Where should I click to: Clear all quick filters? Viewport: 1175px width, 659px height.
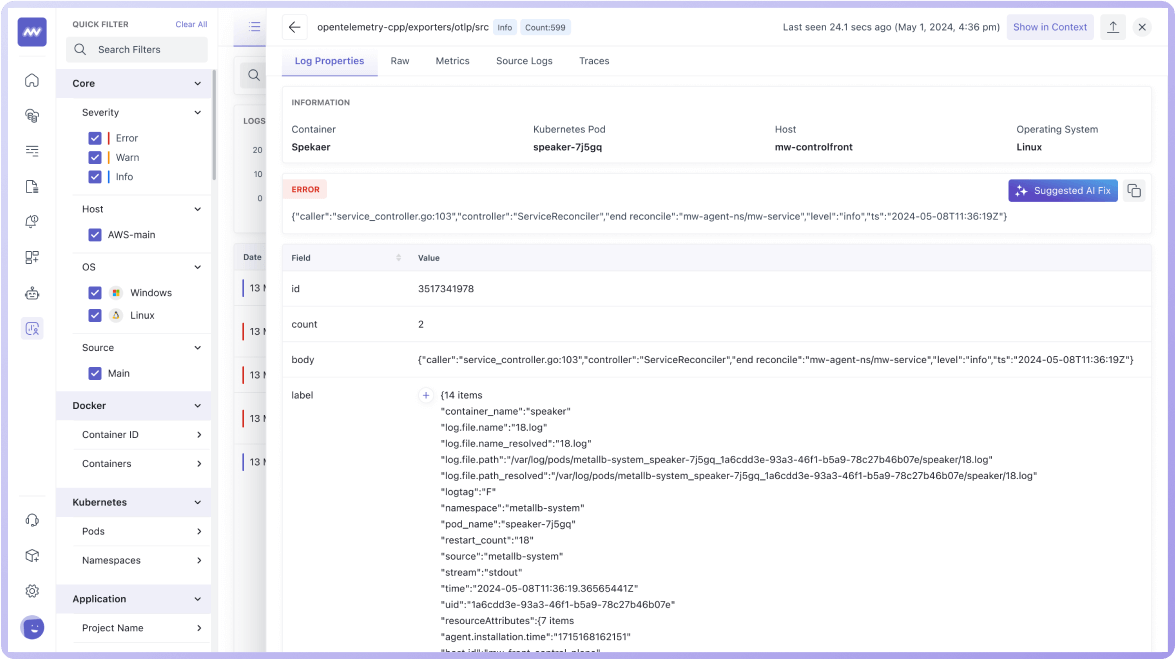pyautogui.click(x=190, y=24)
